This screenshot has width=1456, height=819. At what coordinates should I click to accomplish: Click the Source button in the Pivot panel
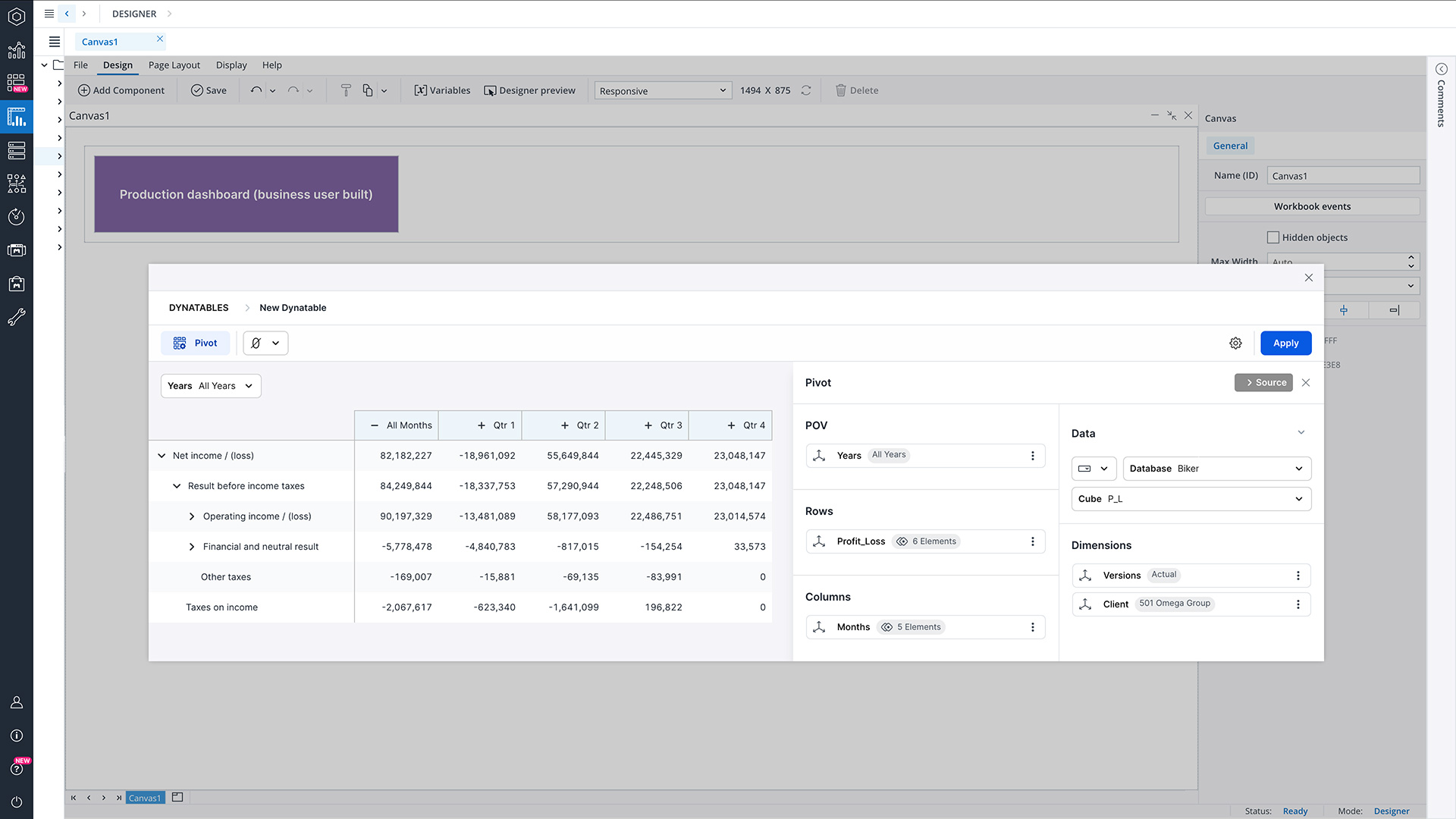coord(1263,382)
